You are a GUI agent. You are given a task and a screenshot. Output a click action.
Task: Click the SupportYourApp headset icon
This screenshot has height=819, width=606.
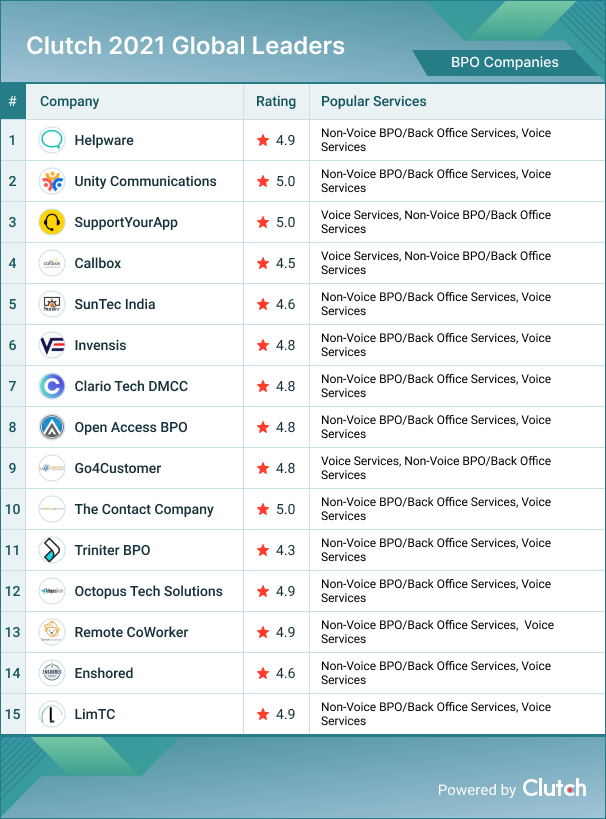point(52,222)
